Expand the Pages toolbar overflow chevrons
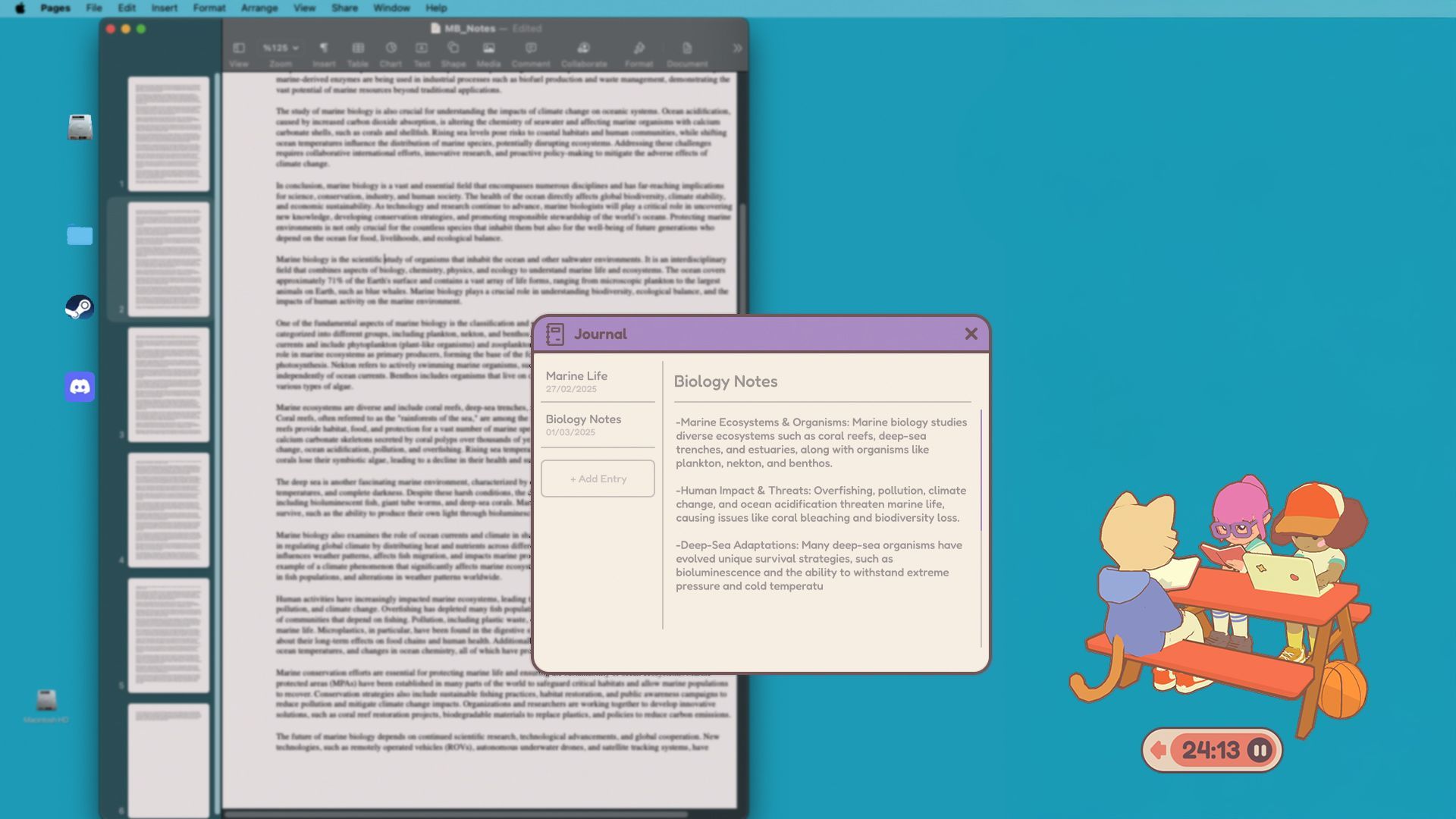Screen dimensions: 1456x819 click(x=737, y=48)
